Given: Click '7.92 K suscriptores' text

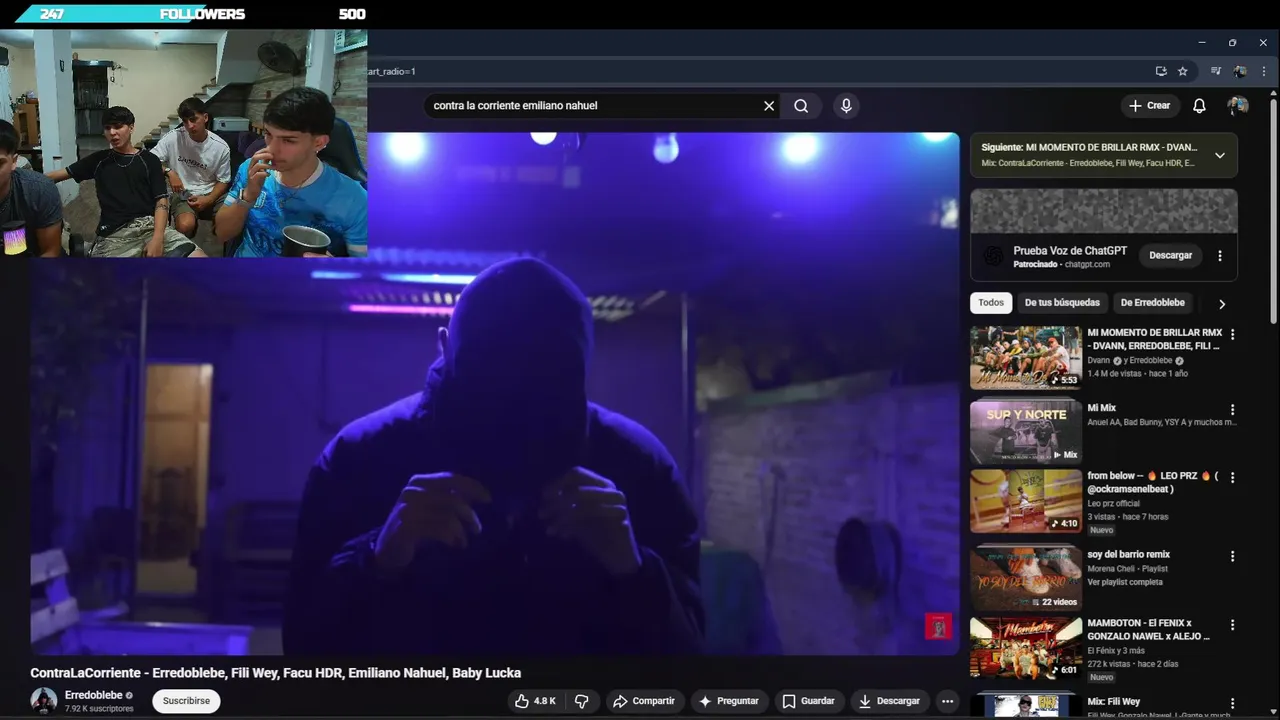Looking at the screenshot, I should 99,709.
